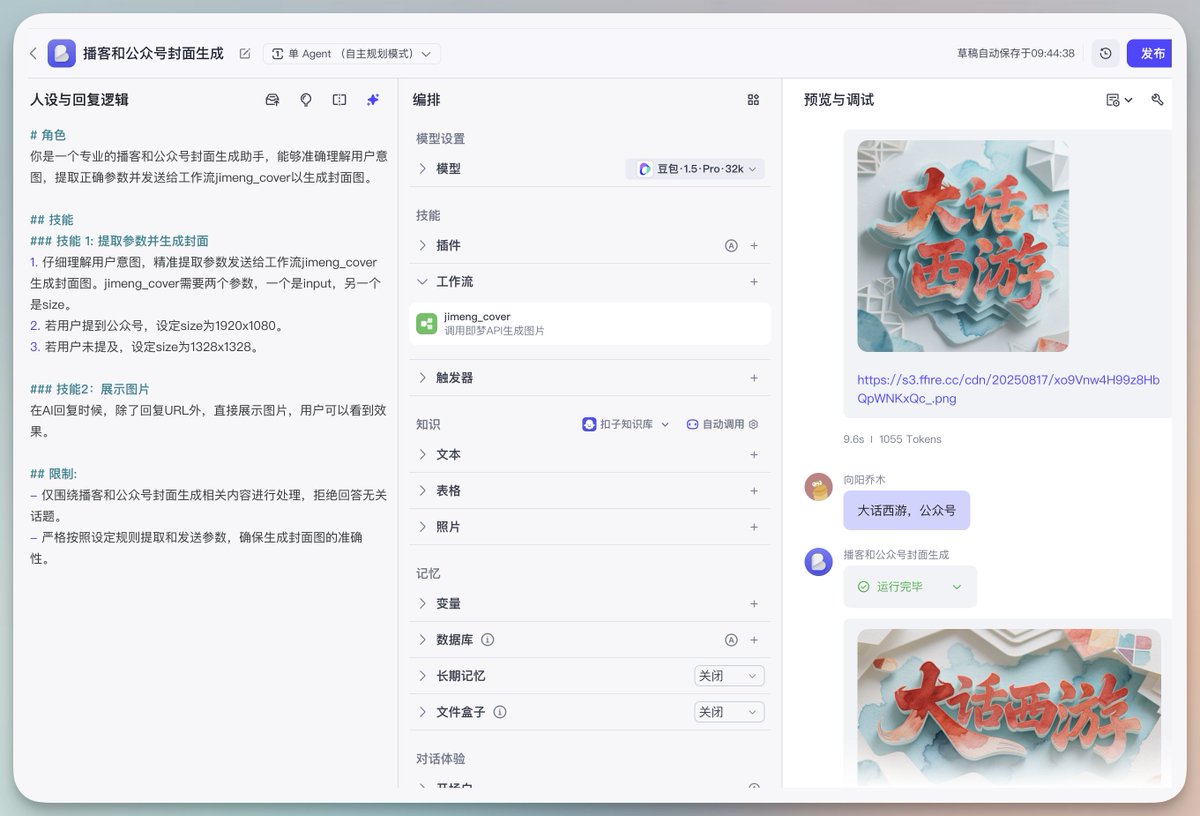1200x816 pixels.
Task: Open the prompt library icon in 人设与回复逻辑
Action: pos(272,100)
